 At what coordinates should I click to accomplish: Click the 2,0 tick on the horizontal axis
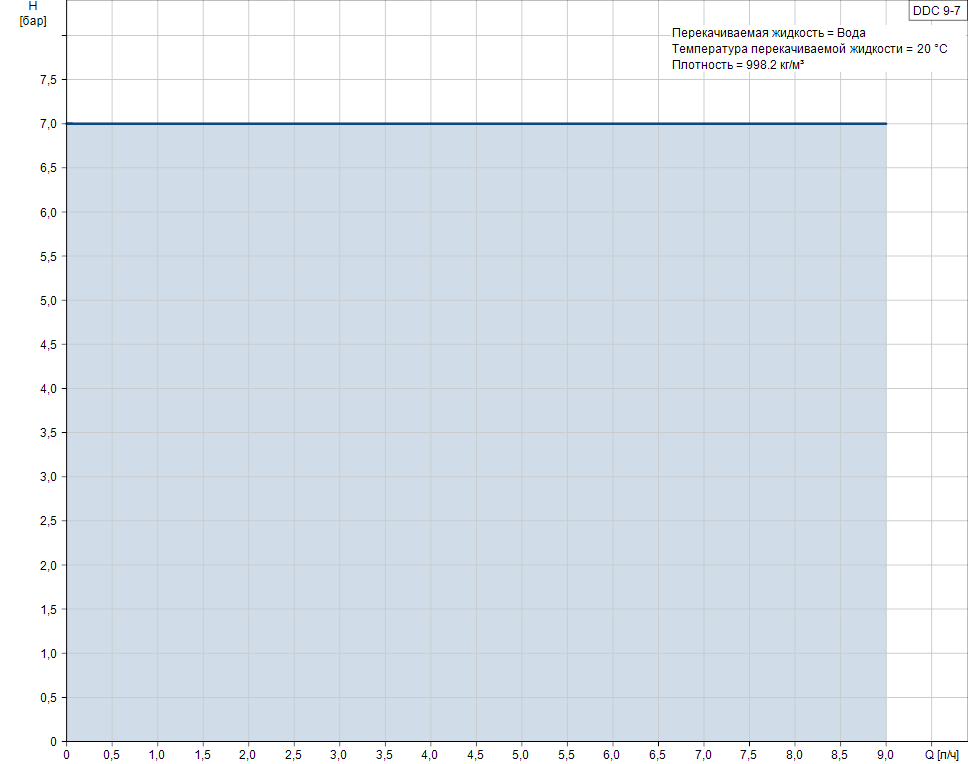(x=248, y=755)
